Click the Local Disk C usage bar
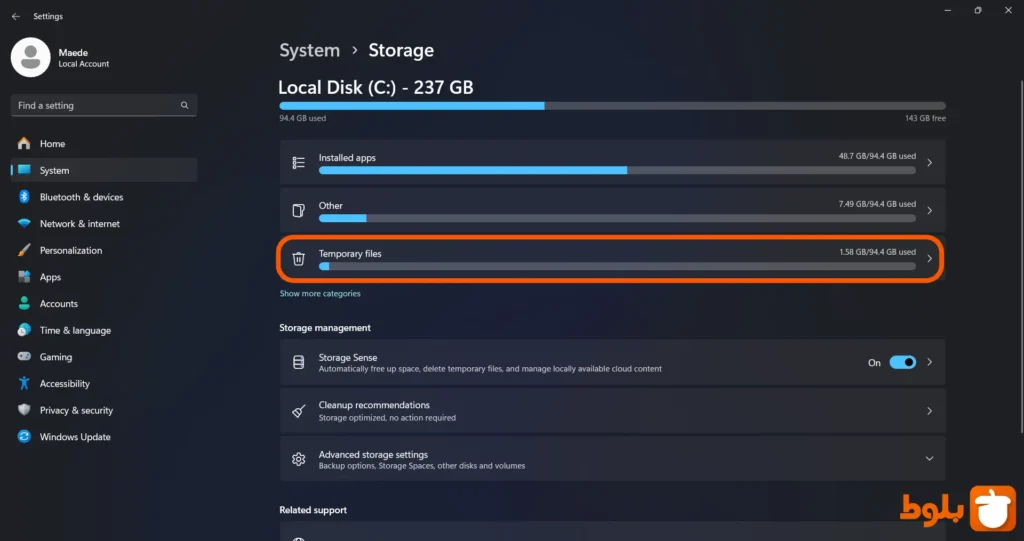Image resolution: width=1024 pixels, height=541 pixels. click(x=612, y=105)
